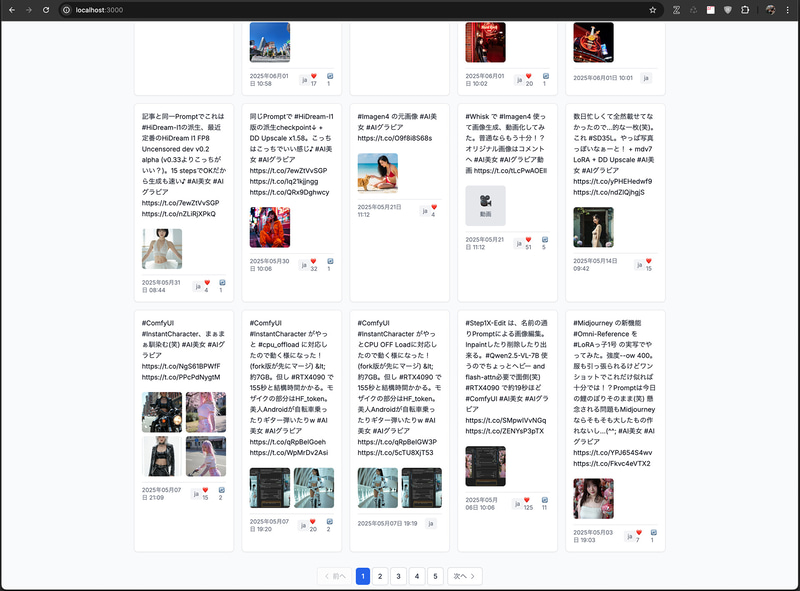Open the #Midjourney card girl with flowers thumbnail
The height and width of the screenshot is (591, 800).
click(593, 499)
